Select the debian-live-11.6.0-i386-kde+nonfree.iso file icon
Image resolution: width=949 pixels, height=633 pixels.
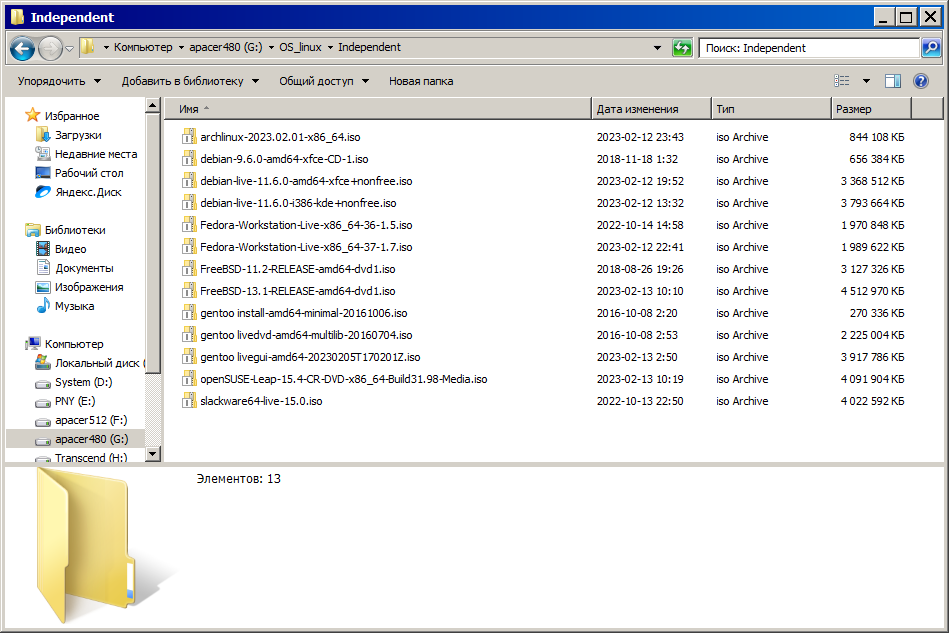(189, 203)
